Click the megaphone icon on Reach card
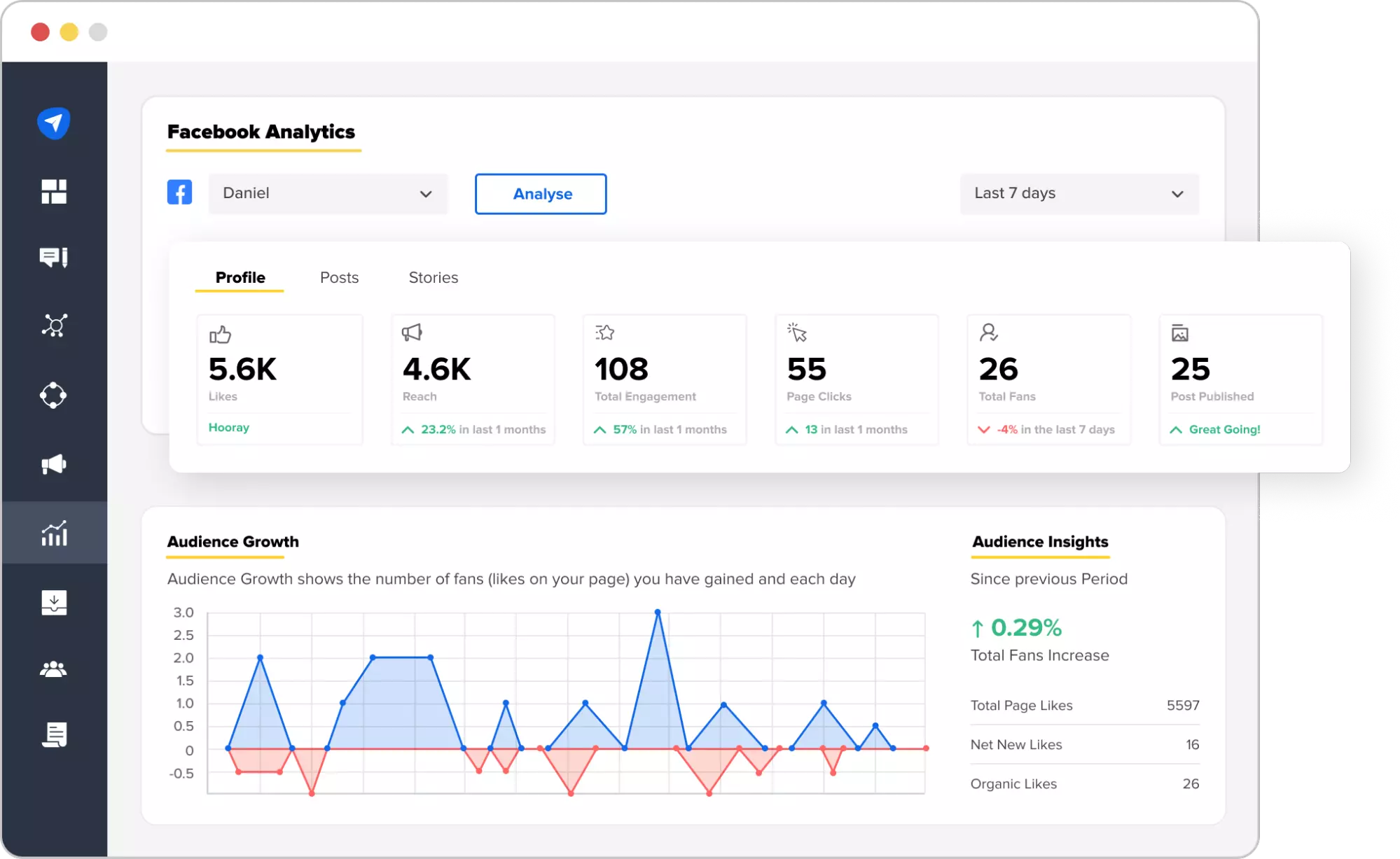1400x859 pixels. (x=413, y=333)
